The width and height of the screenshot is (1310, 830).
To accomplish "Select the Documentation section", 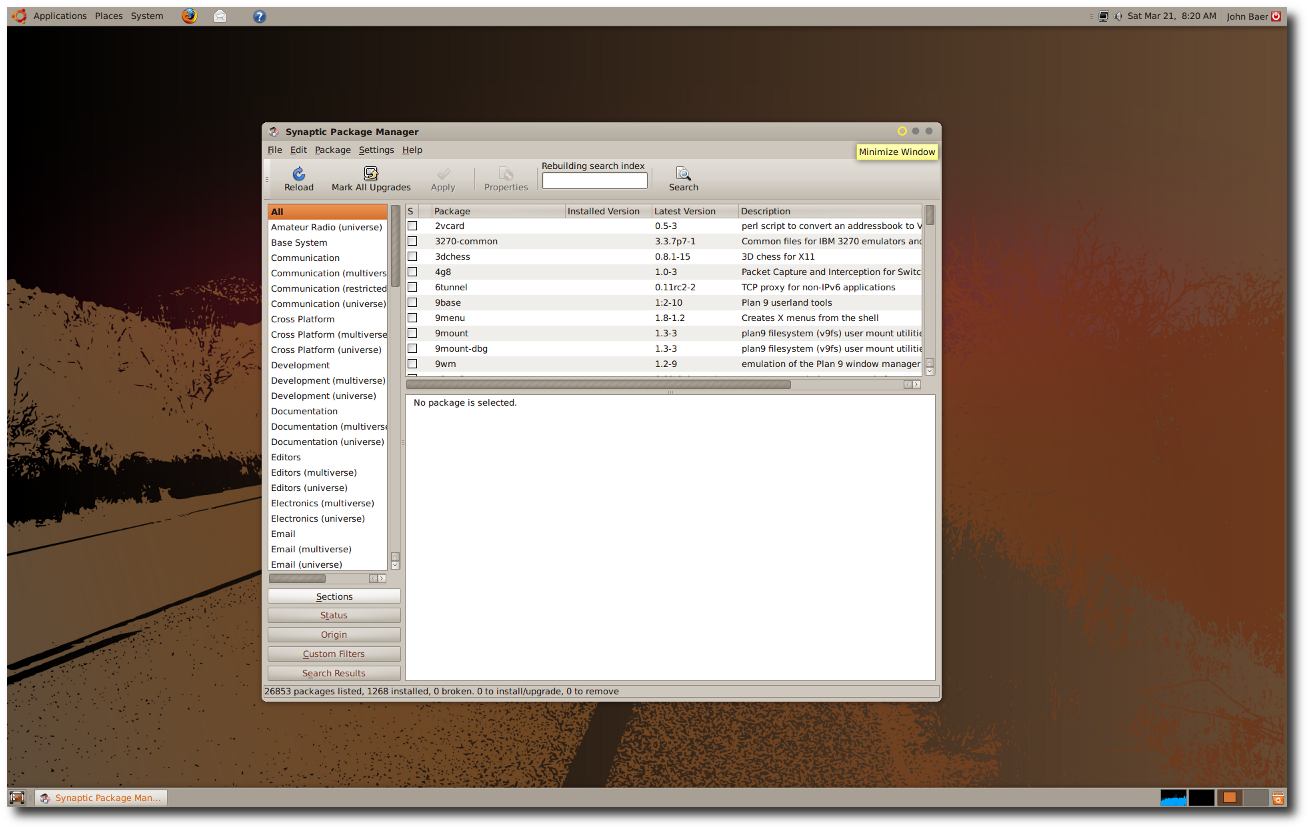I will [x=327, y=411].
